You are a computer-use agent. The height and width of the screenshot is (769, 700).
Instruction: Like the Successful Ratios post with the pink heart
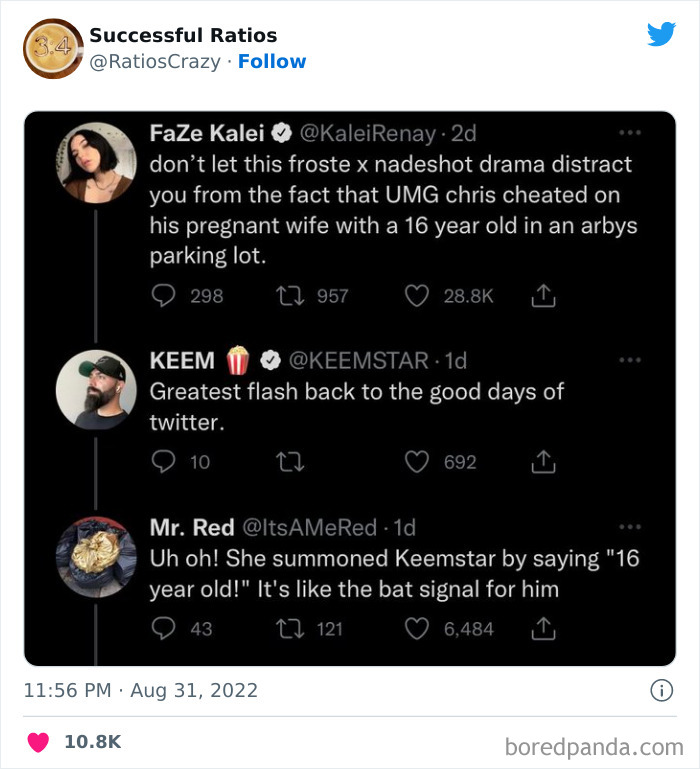click(39, 742)
